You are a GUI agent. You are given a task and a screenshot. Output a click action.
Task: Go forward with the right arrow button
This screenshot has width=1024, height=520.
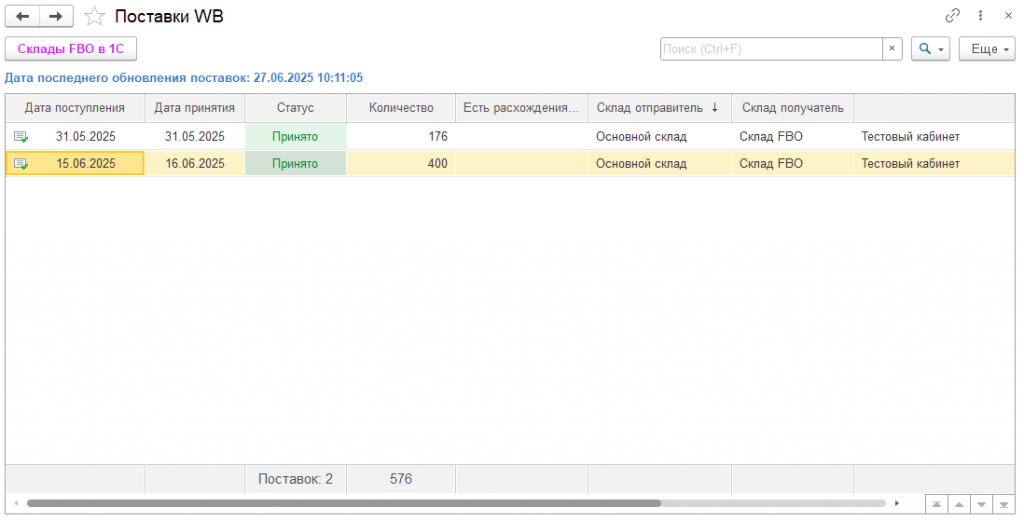pos(56,16)
